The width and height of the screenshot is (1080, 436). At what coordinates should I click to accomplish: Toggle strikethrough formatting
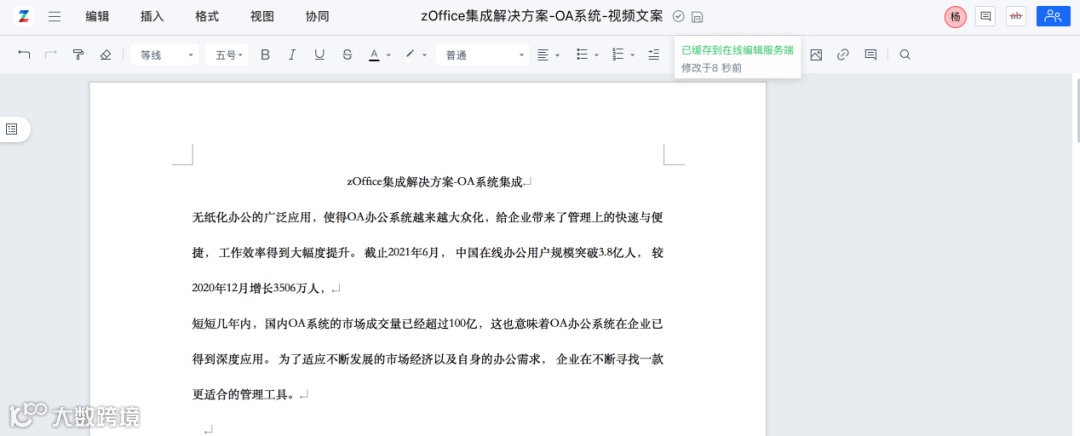[x=347, y=54]
